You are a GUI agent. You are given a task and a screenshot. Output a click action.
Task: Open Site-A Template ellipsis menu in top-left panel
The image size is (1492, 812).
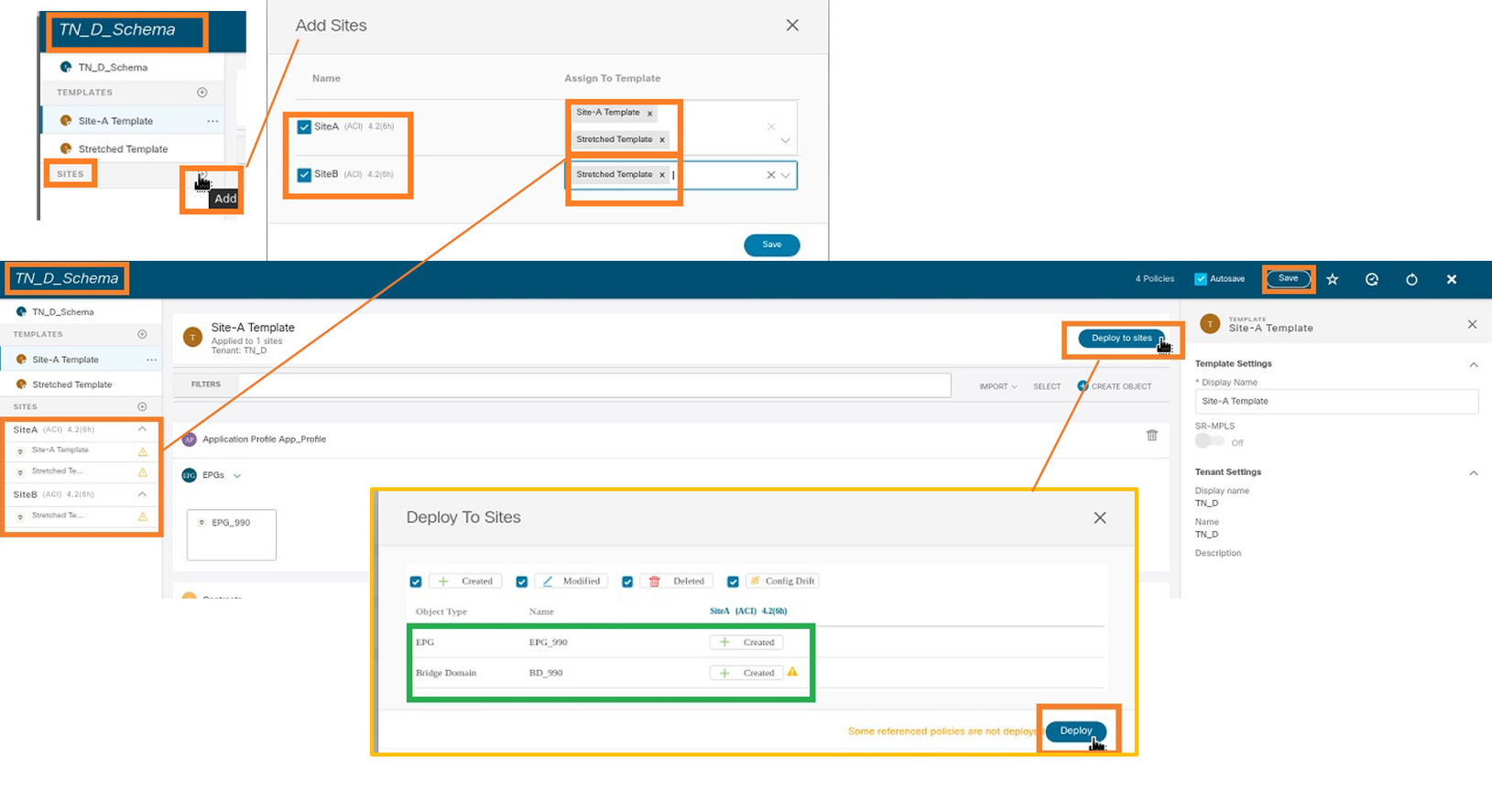[212, 121]
